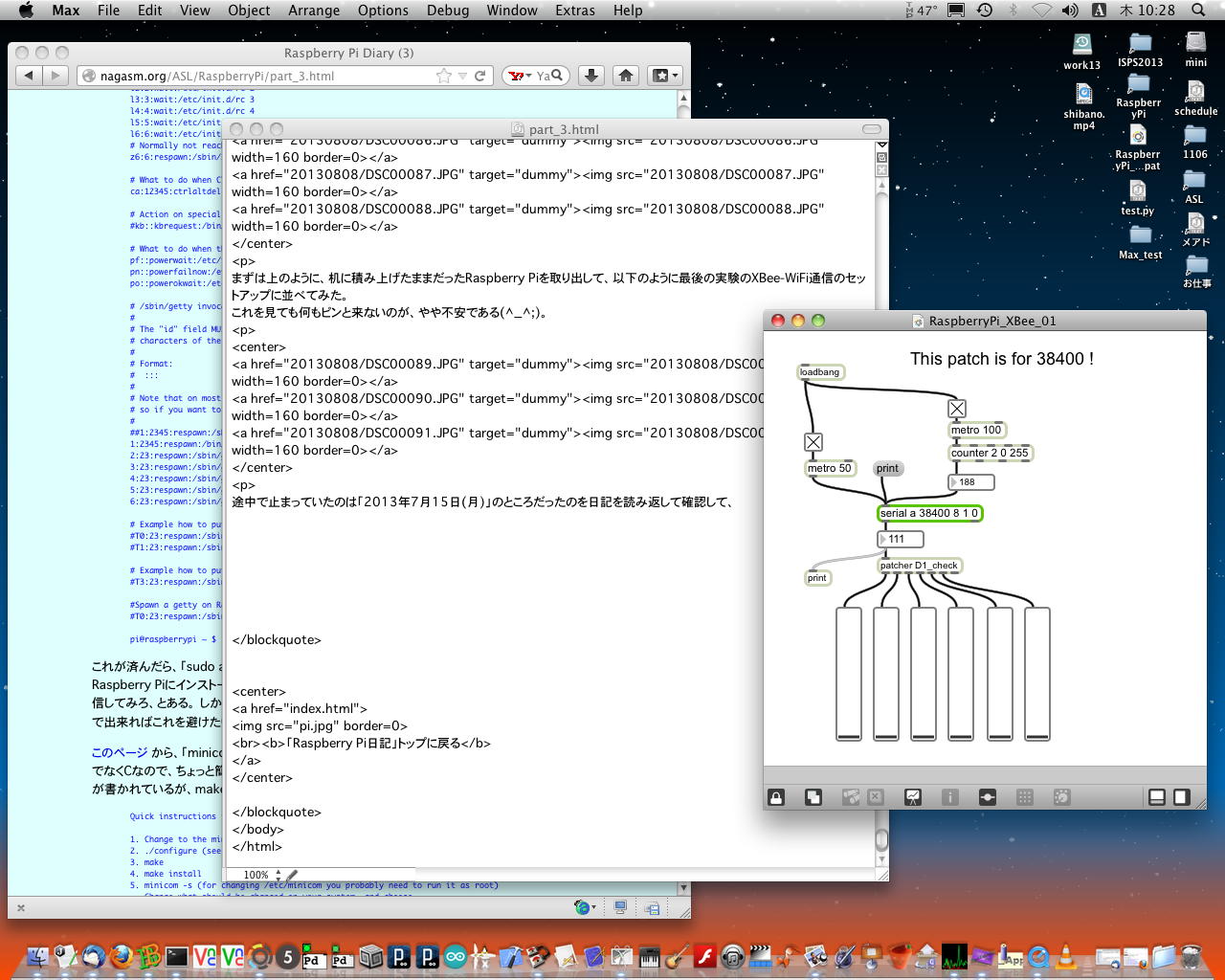Click the patcher lock icon
The width and height of the screenshot is (1225, 980).
tap(776, 797)
